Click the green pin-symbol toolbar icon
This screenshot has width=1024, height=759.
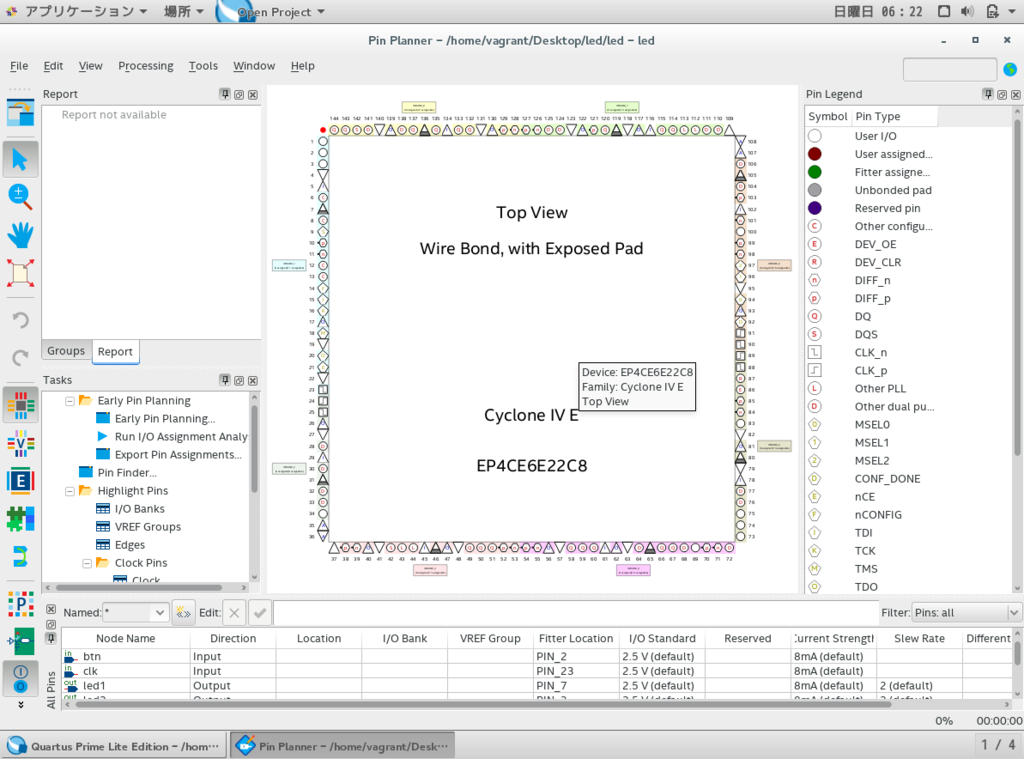point(20,641)
